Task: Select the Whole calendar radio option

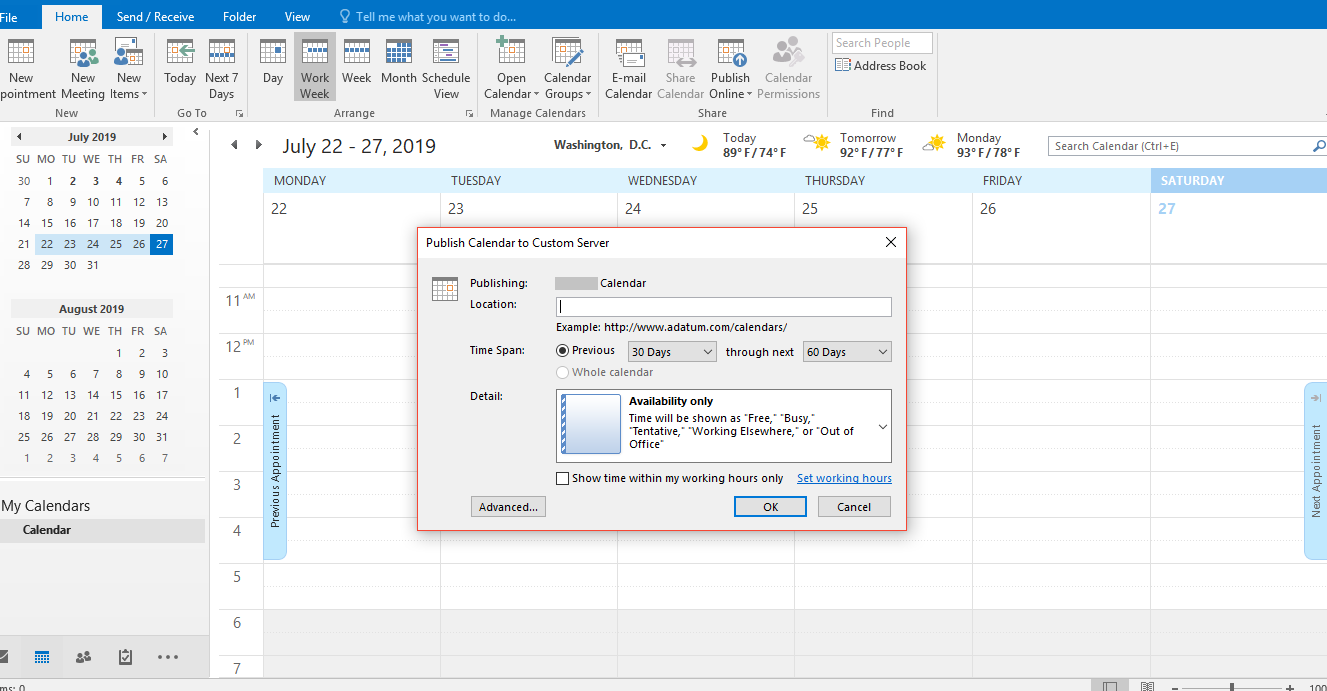Action: (x=563, y=372)
